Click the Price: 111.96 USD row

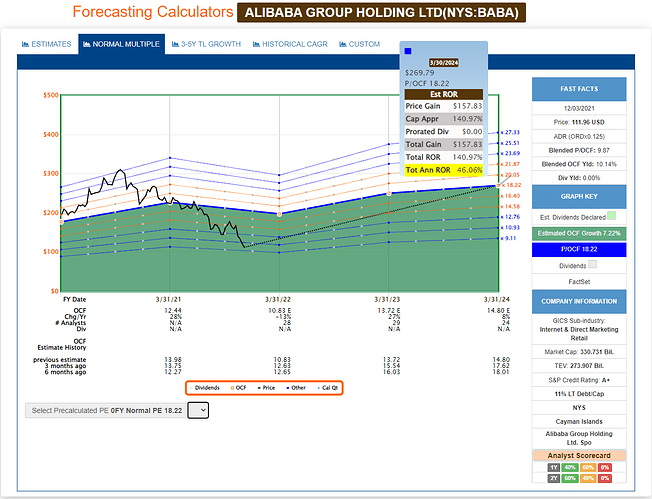pos(579,122)
